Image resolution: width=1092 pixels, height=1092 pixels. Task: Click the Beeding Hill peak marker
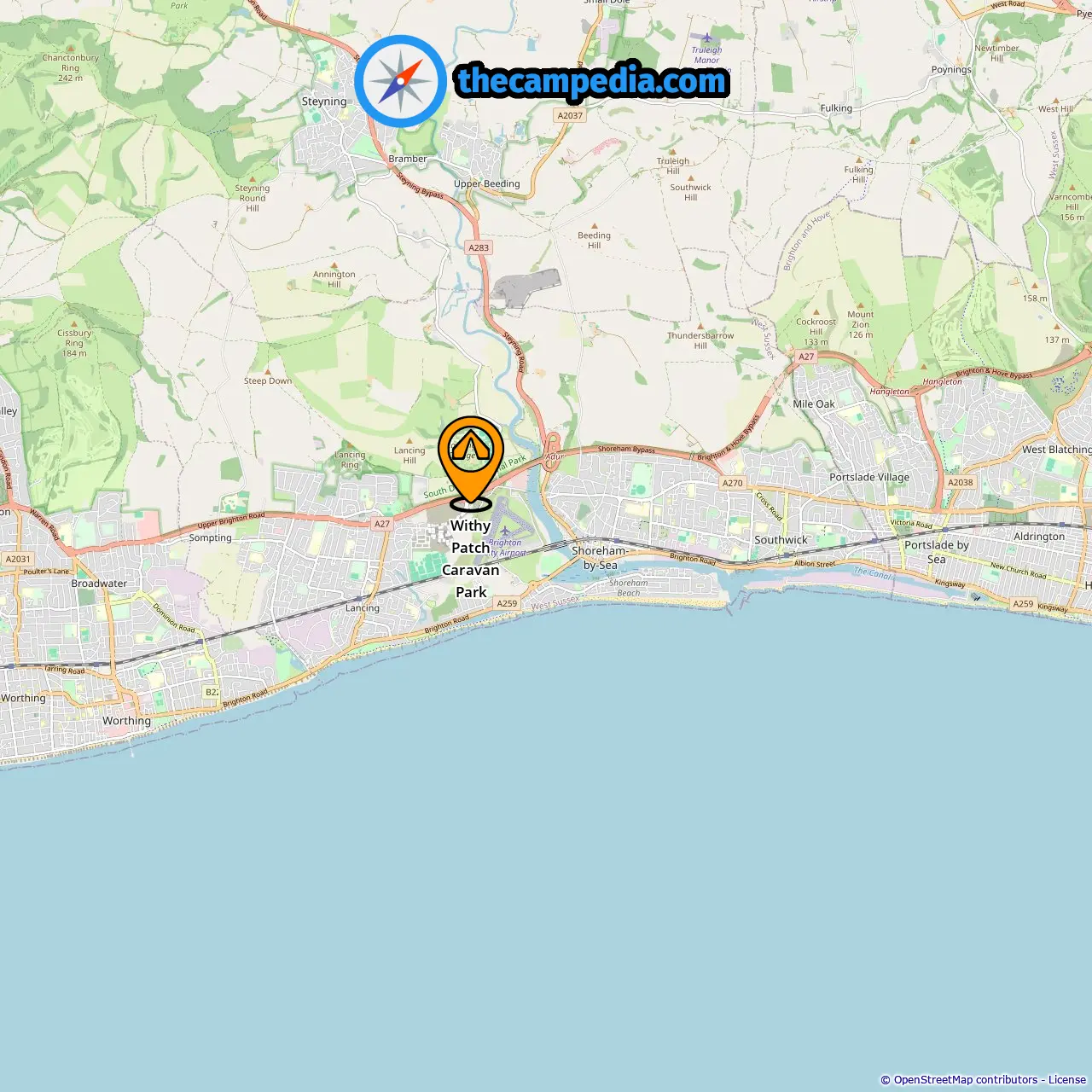coord(595,225)
